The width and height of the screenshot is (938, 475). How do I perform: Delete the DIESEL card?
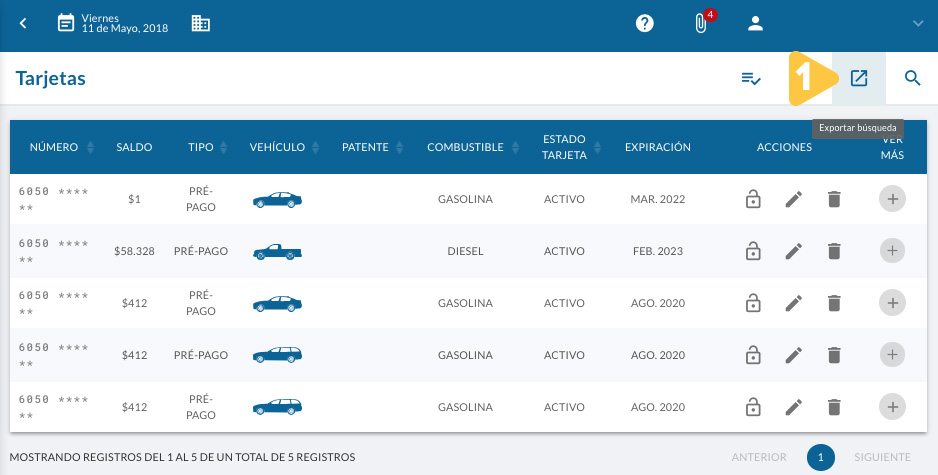834,251
